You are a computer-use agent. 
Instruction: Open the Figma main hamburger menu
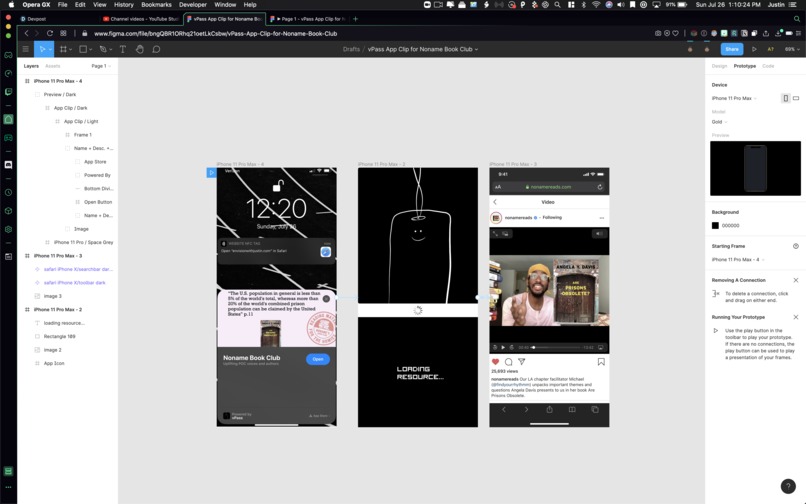(x=25, y=49)
